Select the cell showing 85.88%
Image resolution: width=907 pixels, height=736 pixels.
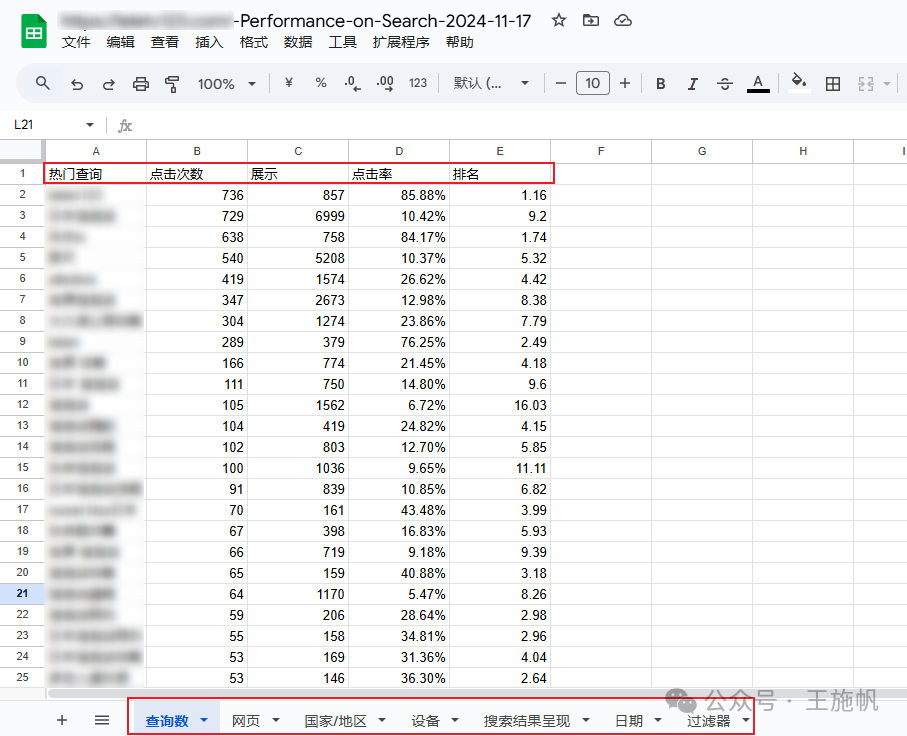tap(399, 195)
